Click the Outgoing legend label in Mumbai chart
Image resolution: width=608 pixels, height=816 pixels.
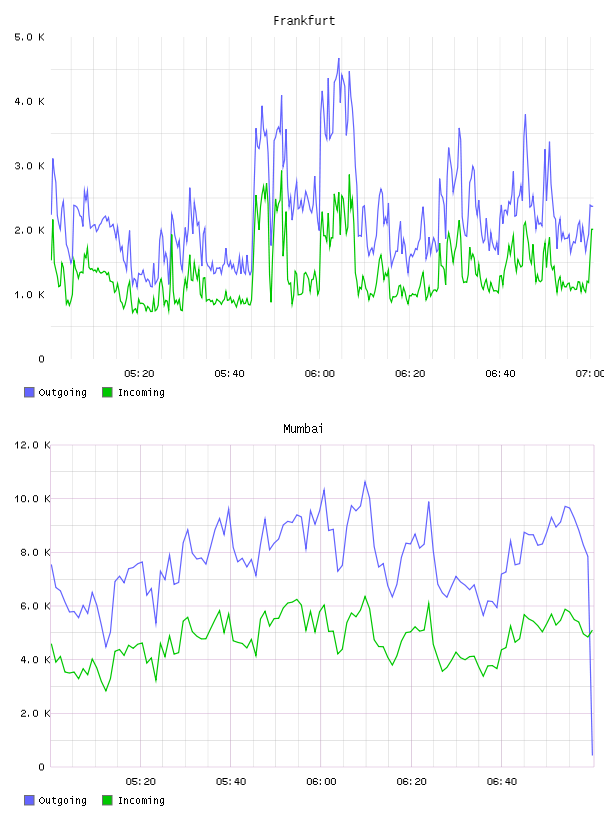(x=62, y=801)
